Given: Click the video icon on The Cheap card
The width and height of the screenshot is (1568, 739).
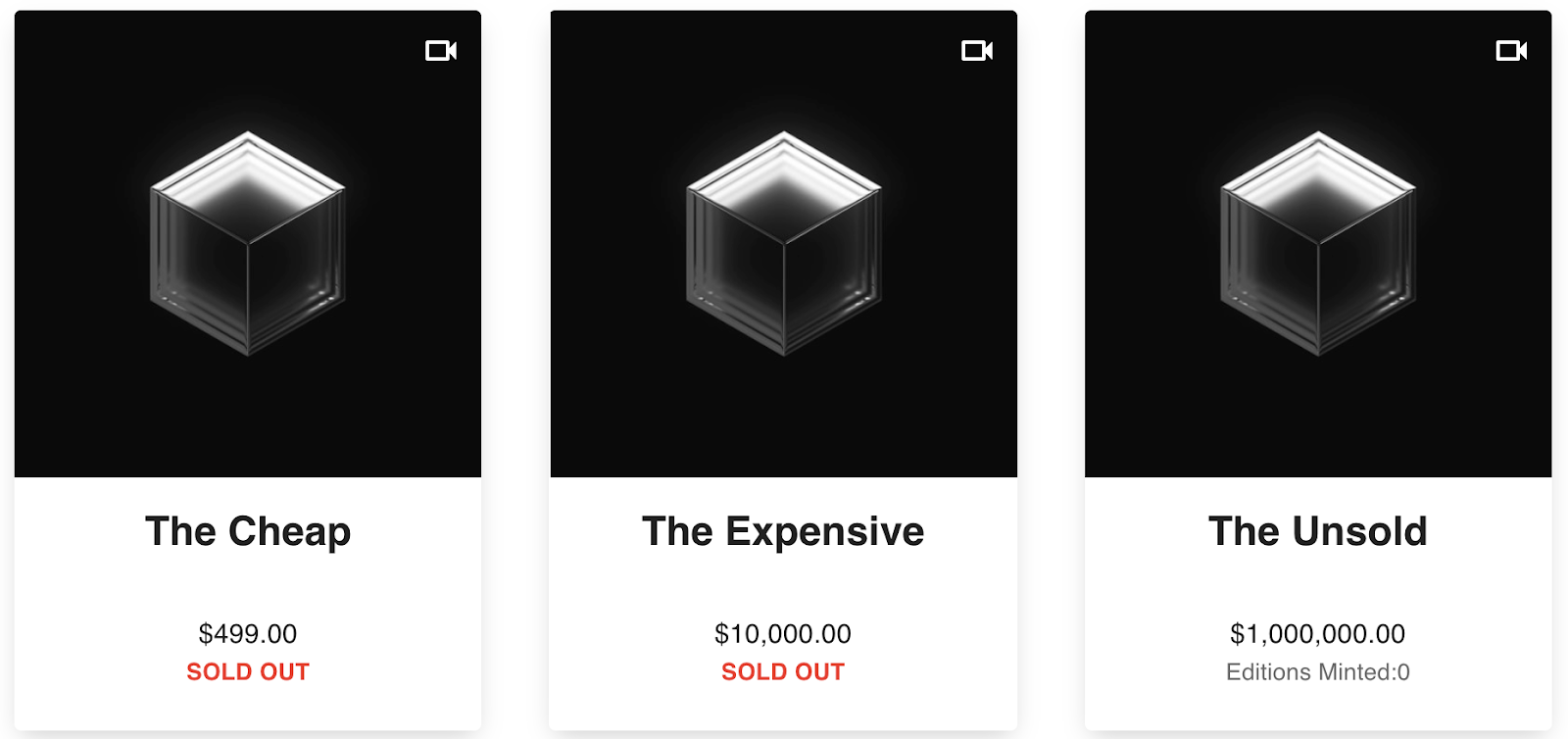Looking at the screenshot, I should [440, 51].
